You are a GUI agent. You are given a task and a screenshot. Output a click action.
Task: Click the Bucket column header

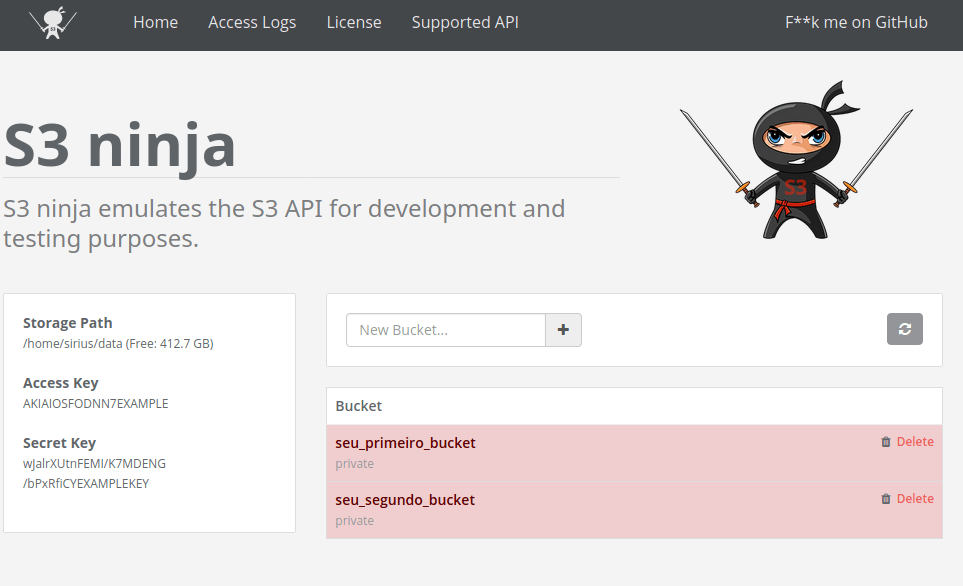pyautogui.click(x=359, y=406)
